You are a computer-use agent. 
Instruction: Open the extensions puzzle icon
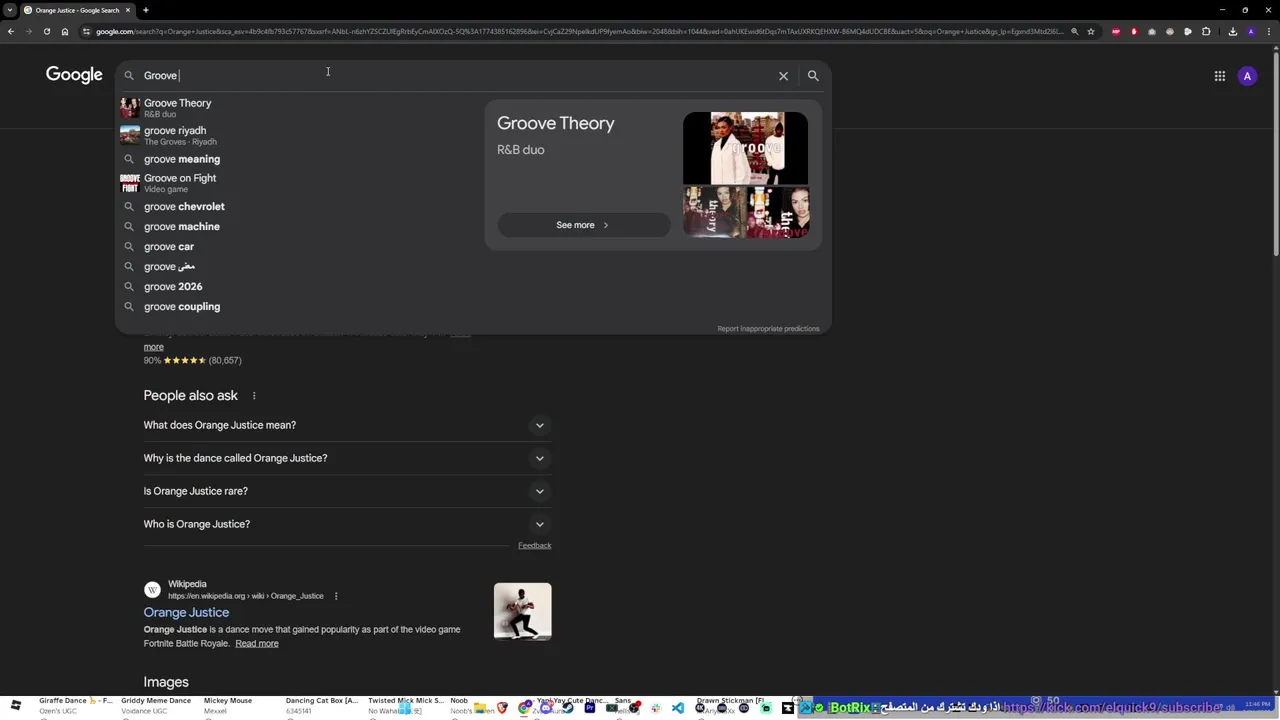click(1206, 31)
